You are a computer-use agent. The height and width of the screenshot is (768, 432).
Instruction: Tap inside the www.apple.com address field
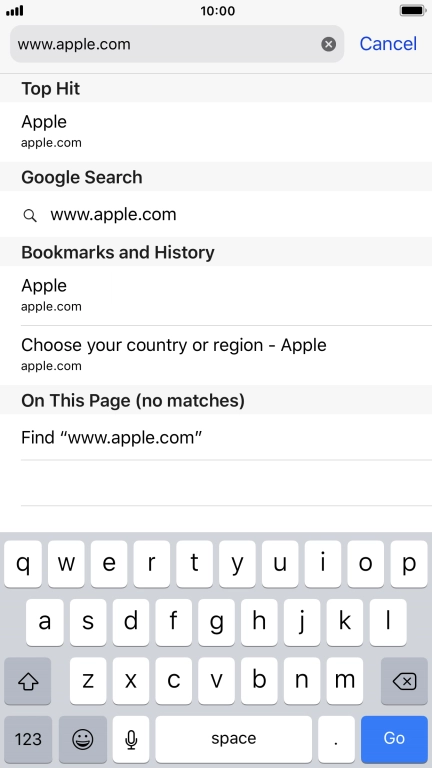tap(167, 44)
